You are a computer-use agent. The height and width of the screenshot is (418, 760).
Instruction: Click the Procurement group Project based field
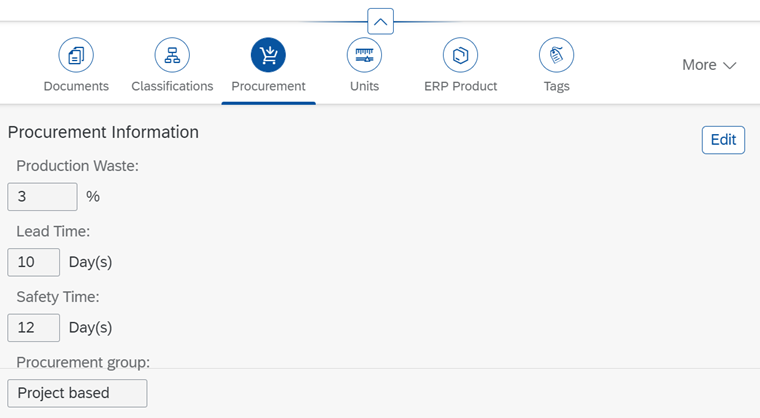[77, 393]
